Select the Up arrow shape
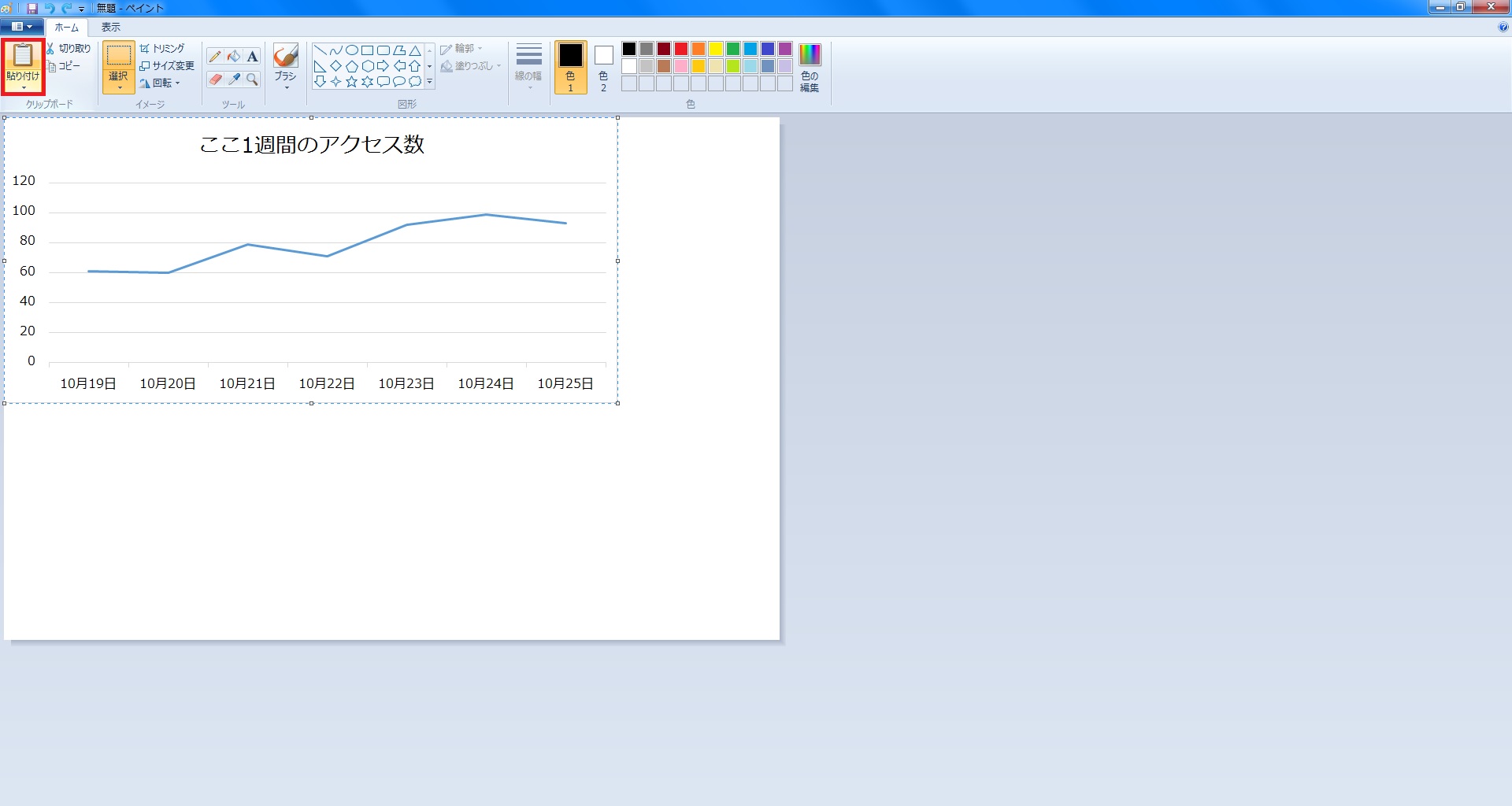 (x=415, y=66)
